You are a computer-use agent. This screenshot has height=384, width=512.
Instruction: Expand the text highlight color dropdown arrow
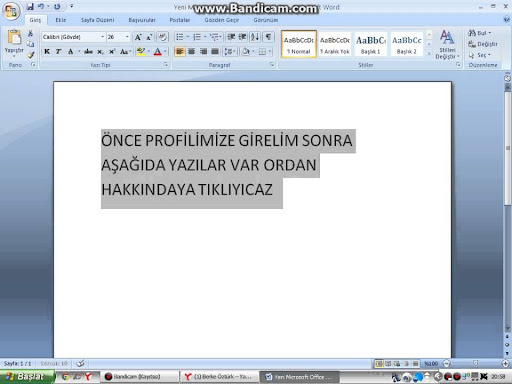coord(149,52)
